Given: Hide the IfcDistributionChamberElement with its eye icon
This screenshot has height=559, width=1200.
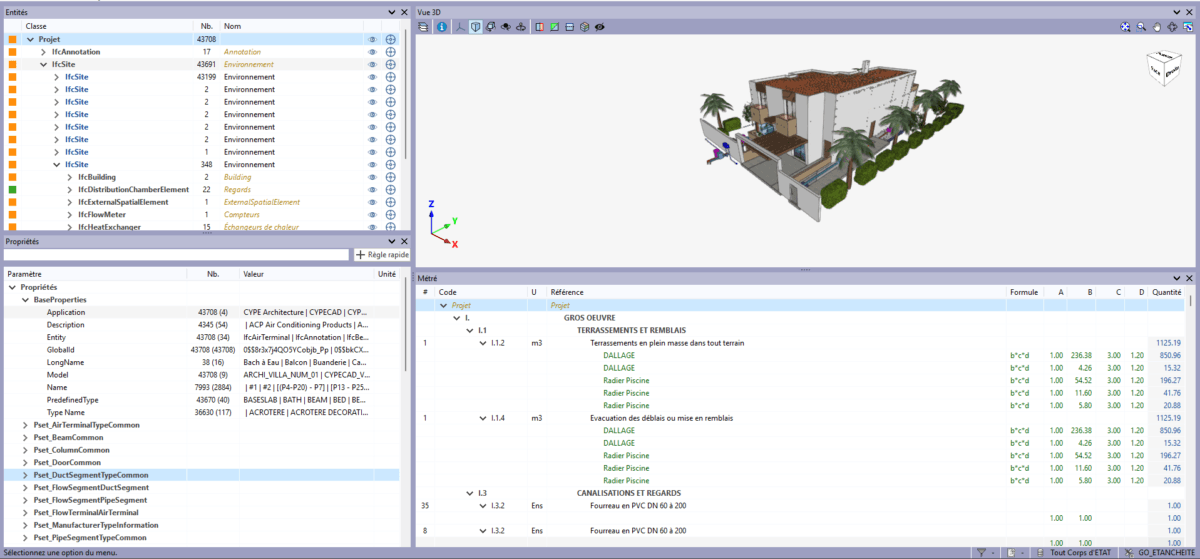Looking at the screenshot, I should tap(371, 189).
